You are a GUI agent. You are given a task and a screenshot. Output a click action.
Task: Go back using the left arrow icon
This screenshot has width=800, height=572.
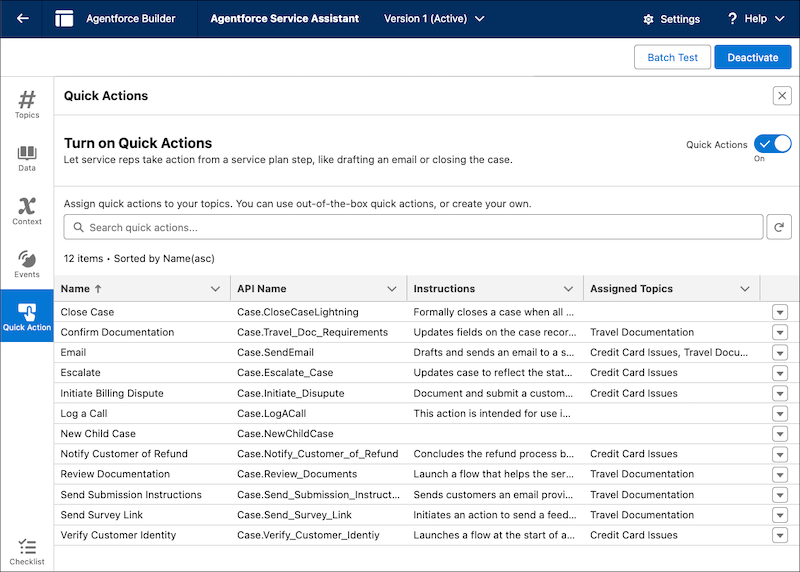tap(22, 18)
